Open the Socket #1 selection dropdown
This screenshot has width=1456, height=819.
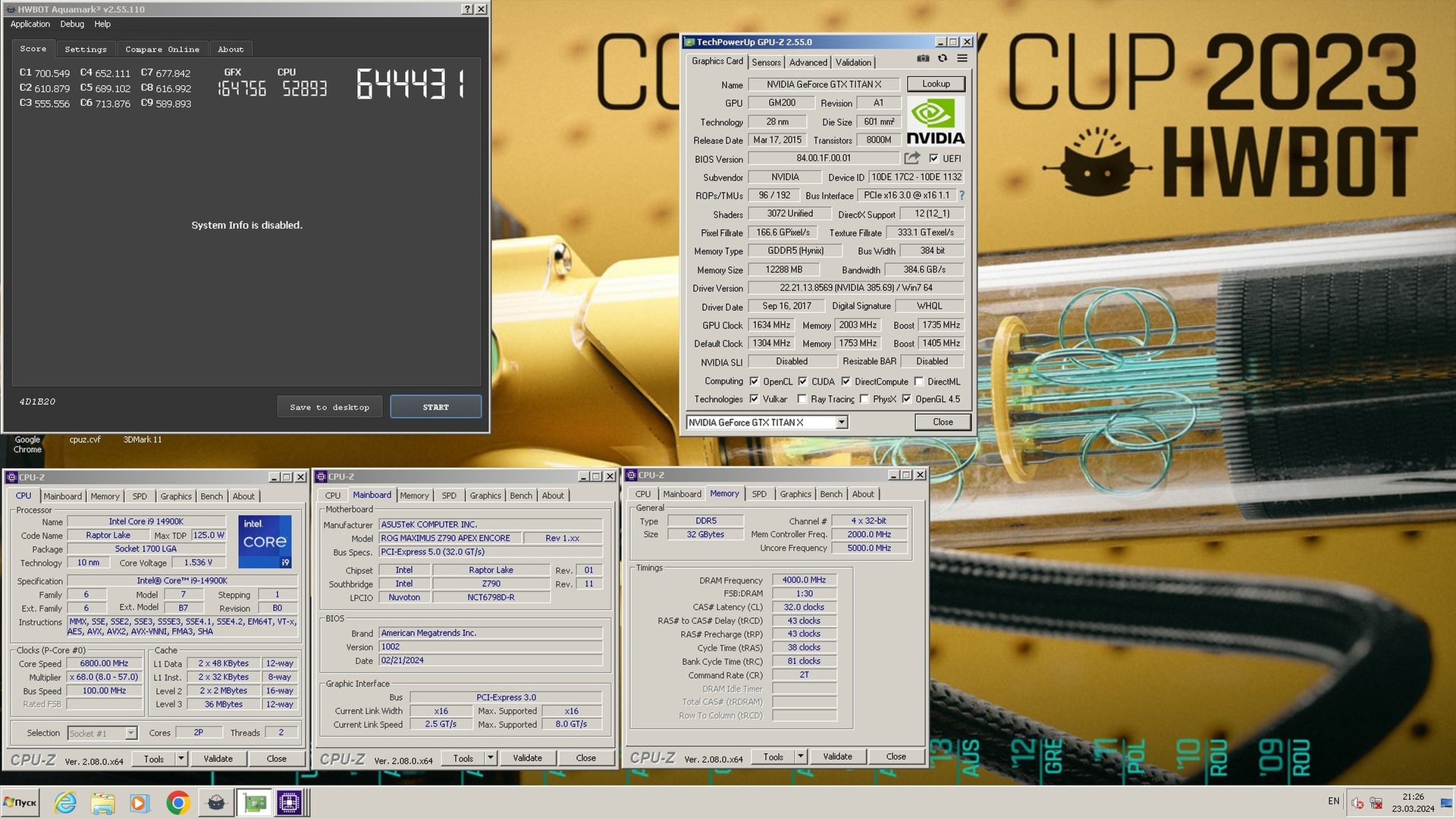point(130,733)
